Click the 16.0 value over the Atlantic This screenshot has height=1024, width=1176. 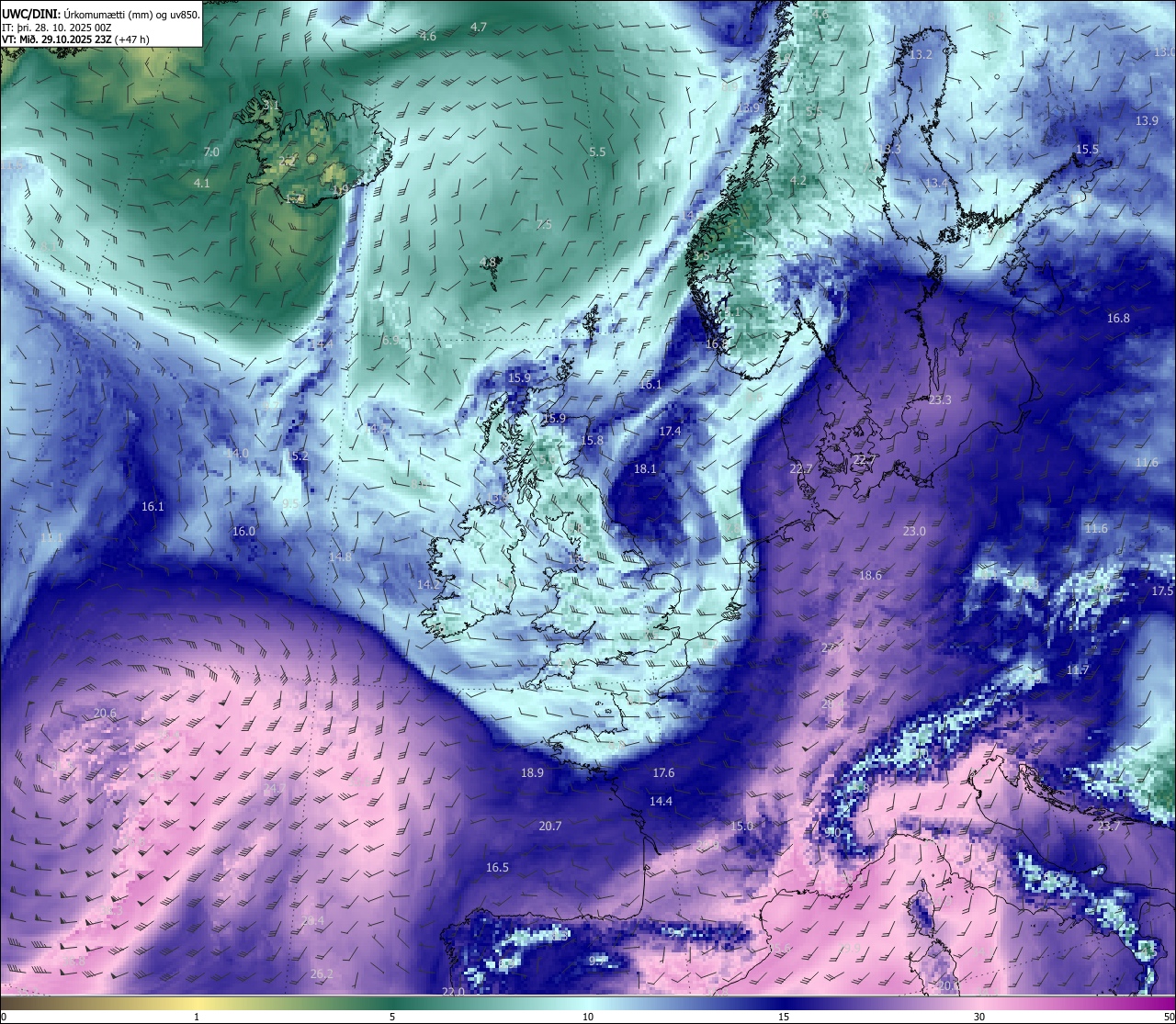point(243,532)
